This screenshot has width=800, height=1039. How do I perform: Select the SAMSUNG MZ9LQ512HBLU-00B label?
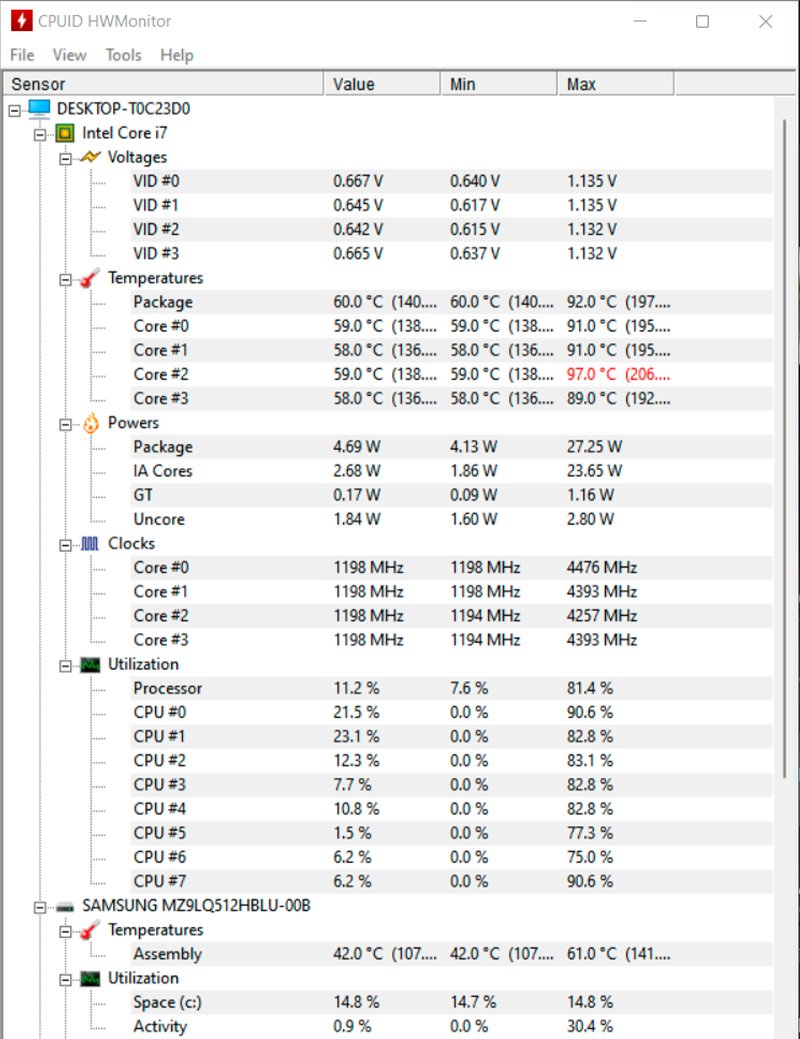coord(196,906)
